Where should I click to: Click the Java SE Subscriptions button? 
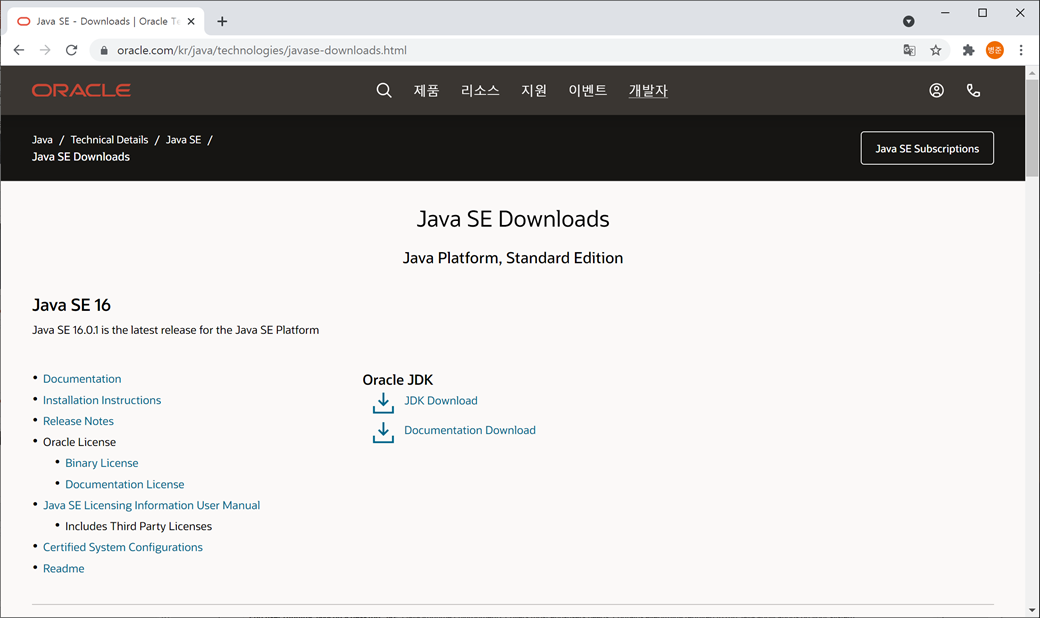(927, 148)
